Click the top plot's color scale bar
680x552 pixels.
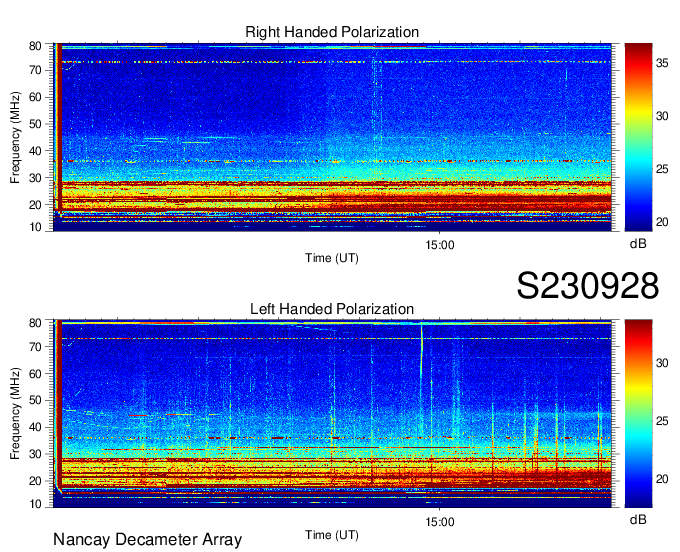tap(638, 137)
